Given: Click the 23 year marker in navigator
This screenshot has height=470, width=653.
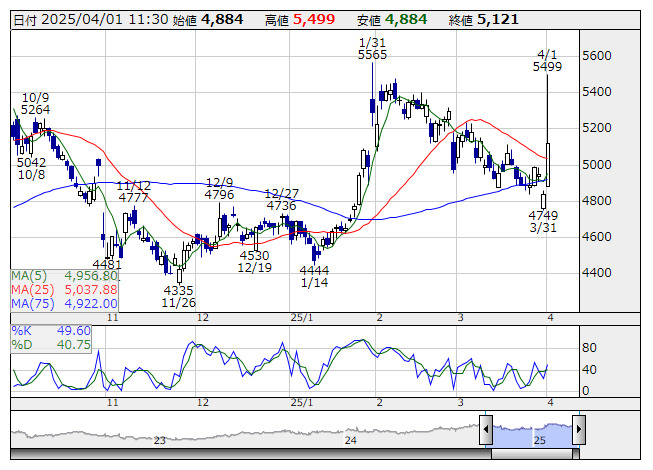Looking at the screenshot, I should (160, 440).
